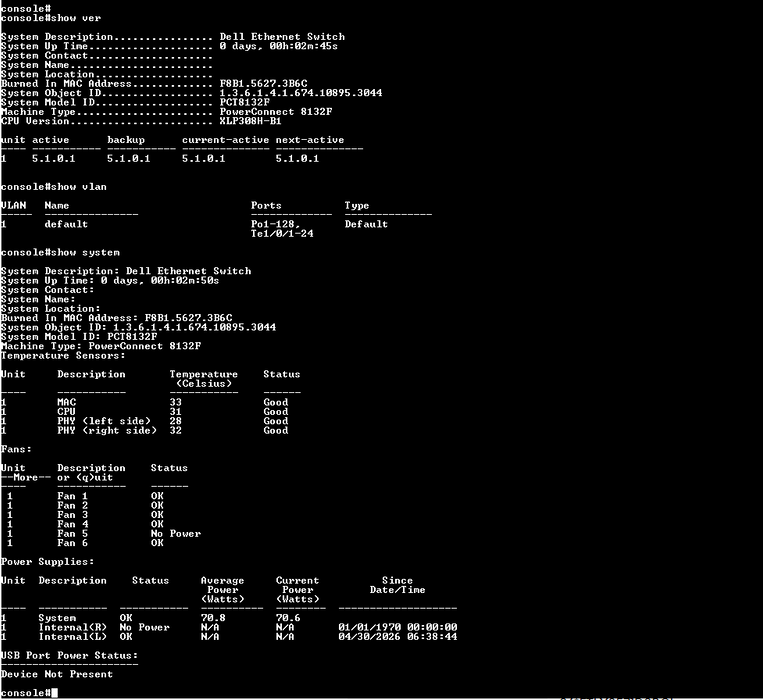Select the 'PCT8132F' model ID in show ver output

click(x=244, y=102)
